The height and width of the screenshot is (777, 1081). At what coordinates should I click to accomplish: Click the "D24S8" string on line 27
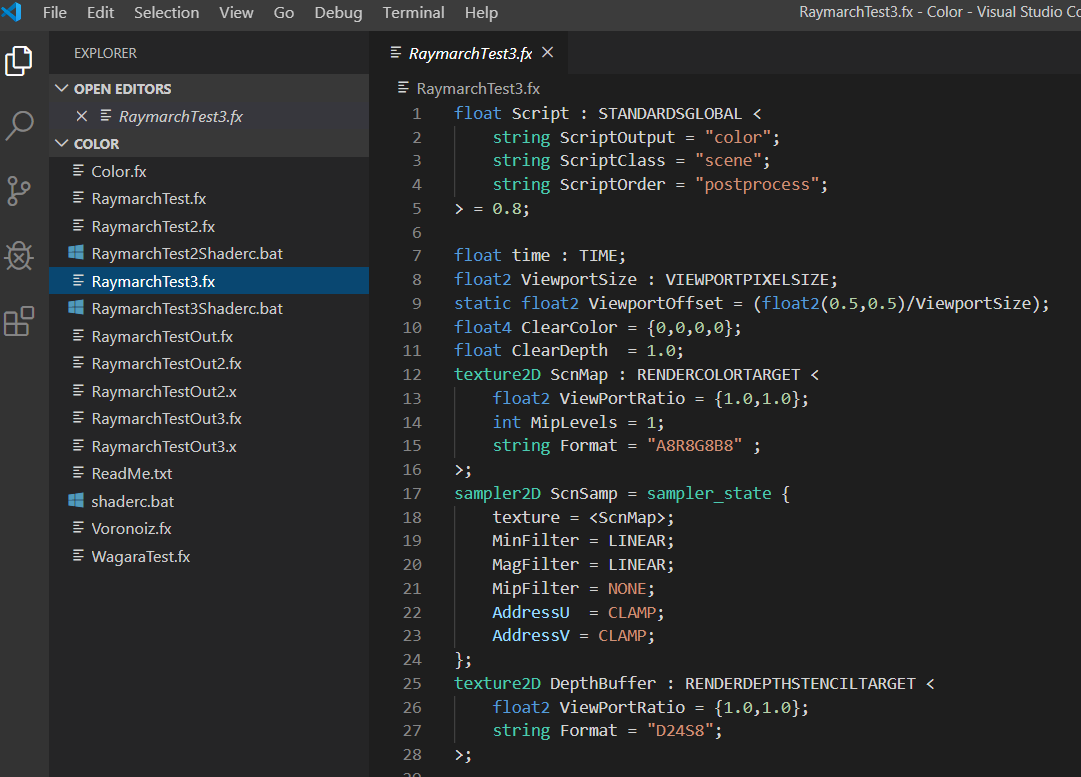[x=679, y=730]
